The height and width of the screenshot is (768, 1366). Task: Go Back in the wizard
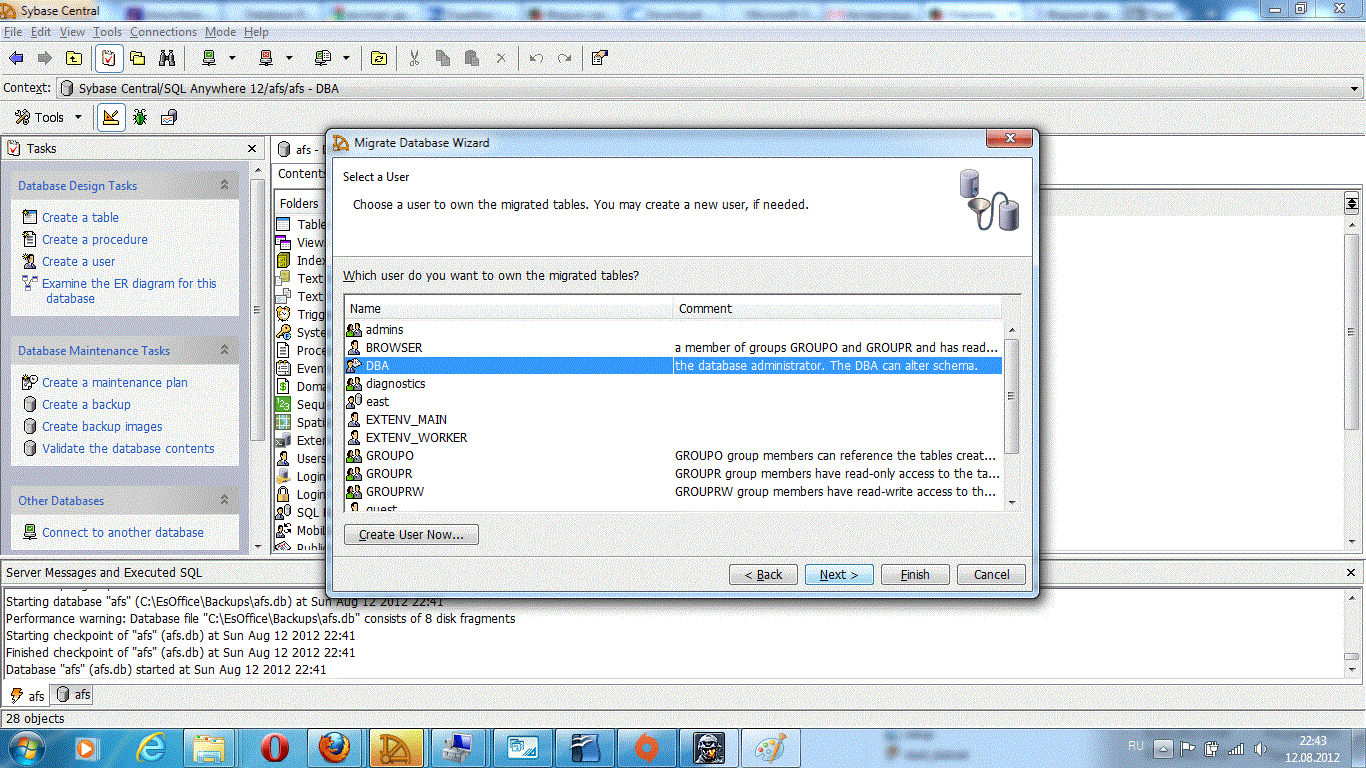pos(763,574)
